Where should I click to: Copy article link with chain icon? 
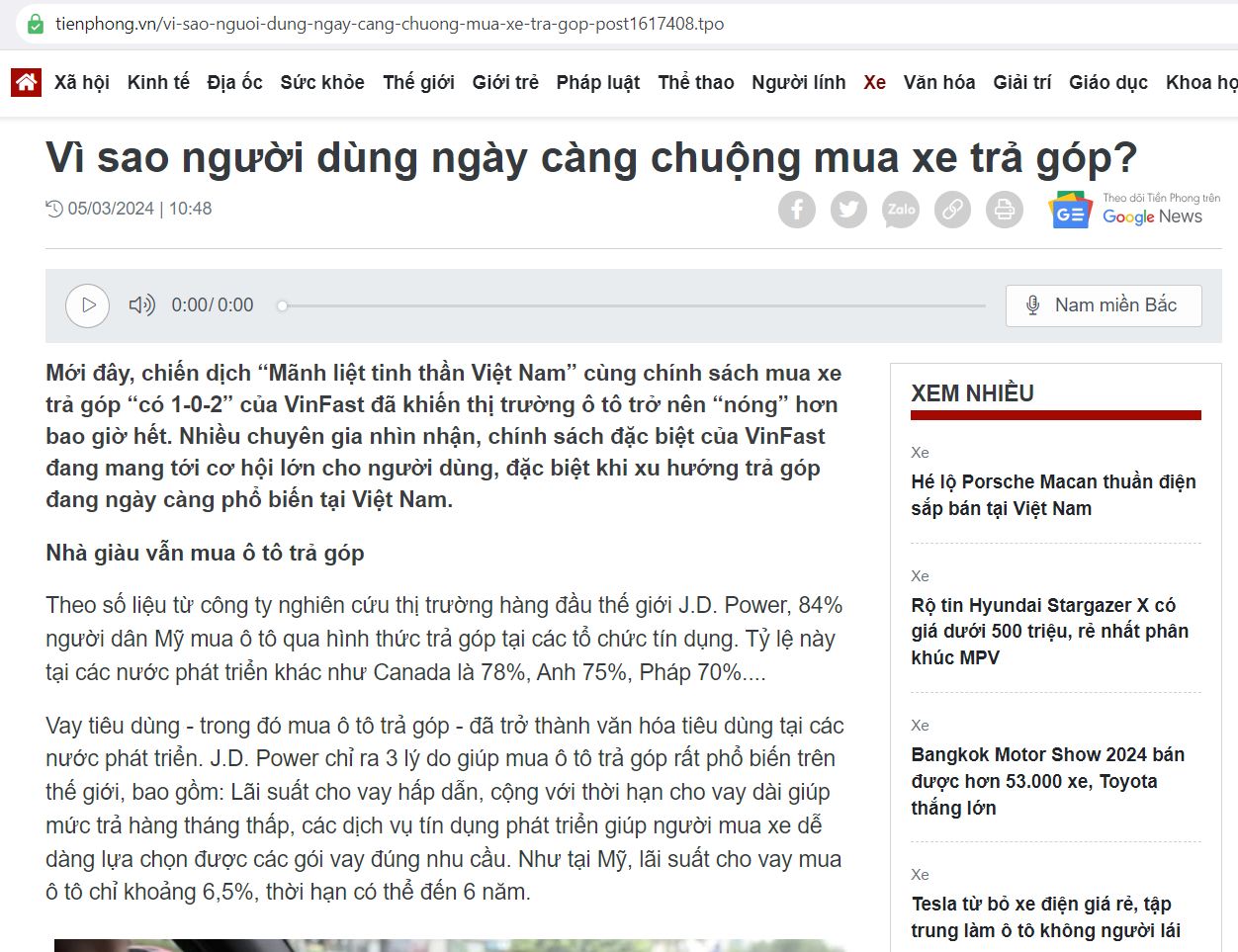952,210
